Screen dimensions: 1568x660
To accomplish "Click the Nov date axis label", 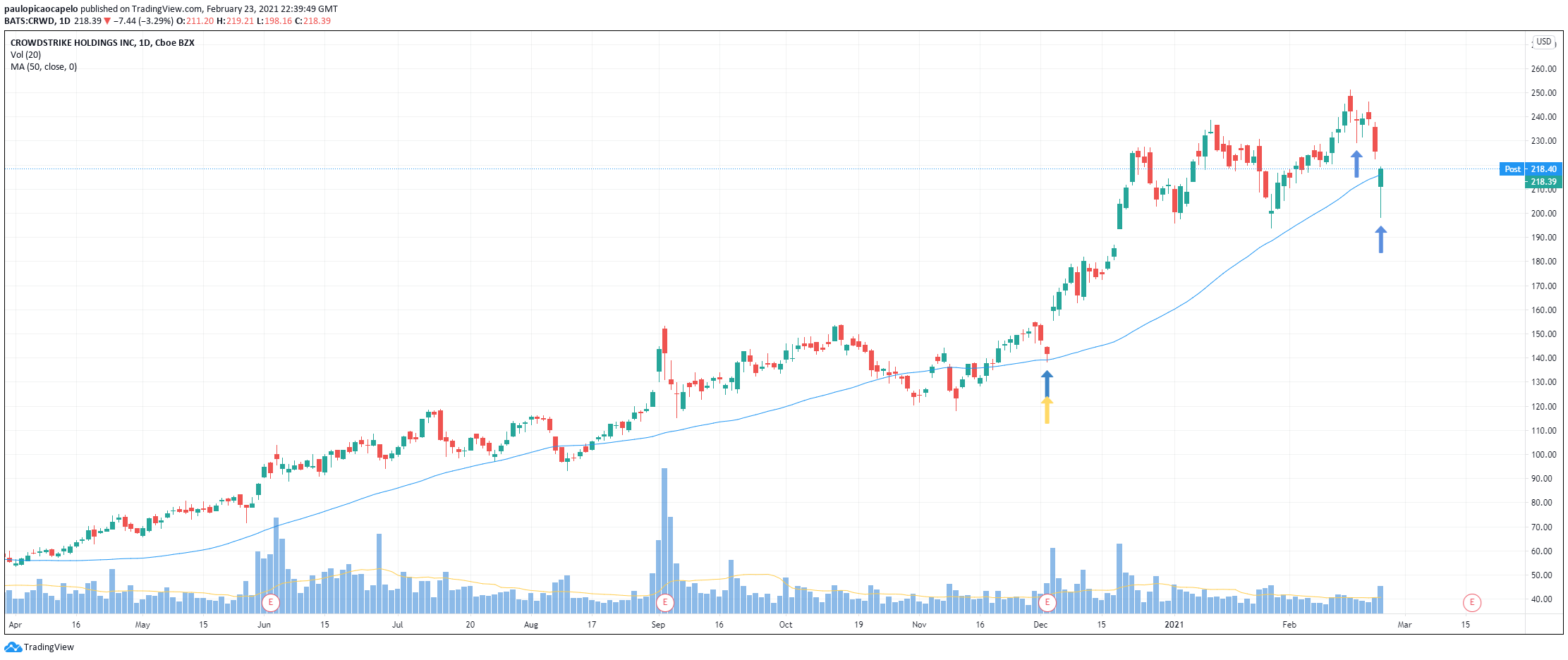I will [919, 625].
